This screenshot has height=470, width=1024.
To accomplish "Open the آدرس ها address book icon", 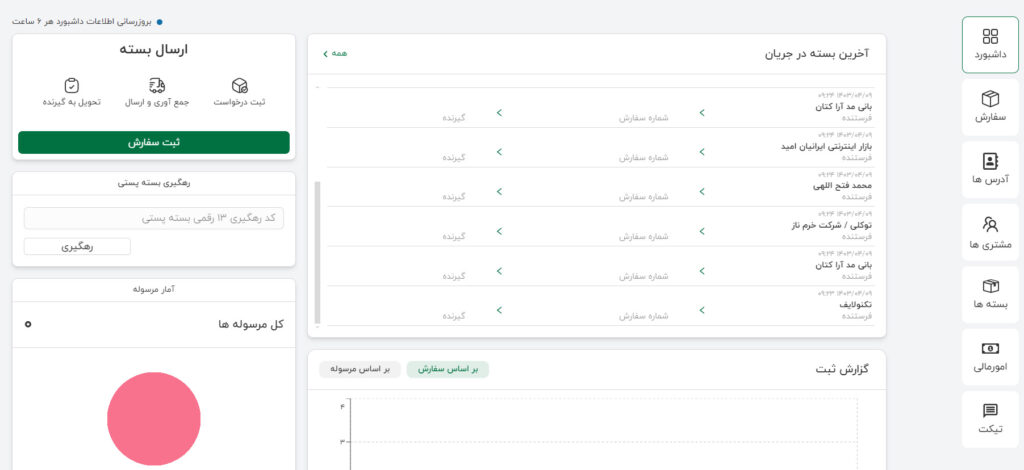I will click(990, 161).
